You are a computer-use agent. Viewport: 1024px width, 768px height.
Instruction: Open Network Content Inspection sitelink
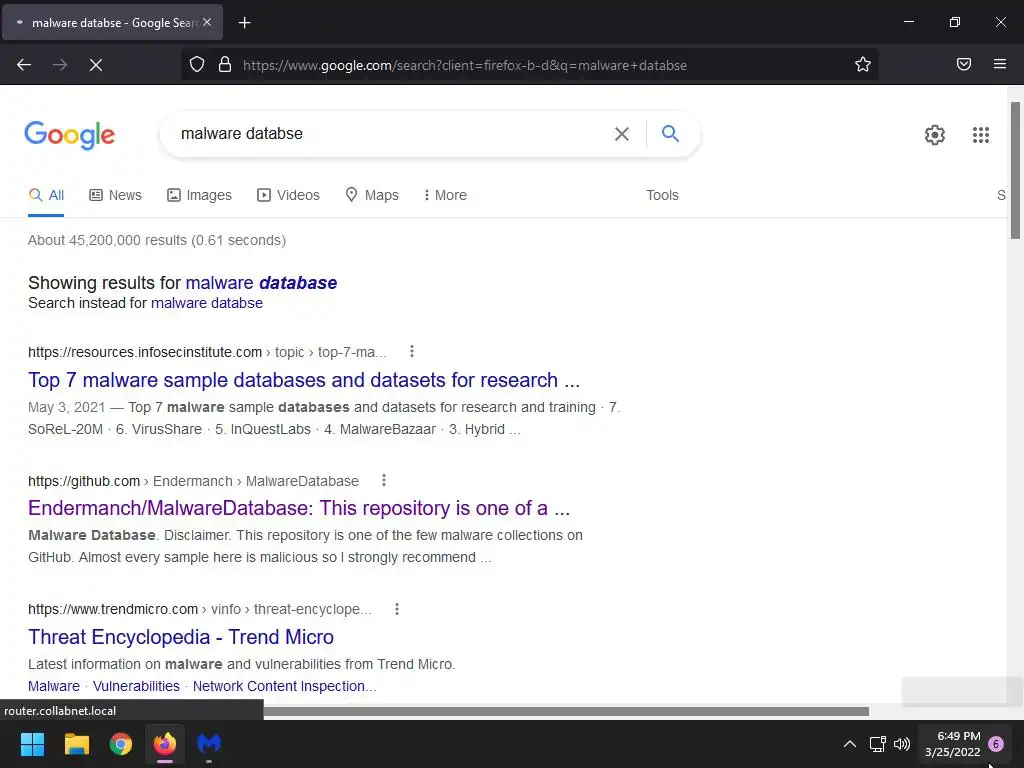click(284, 686)
